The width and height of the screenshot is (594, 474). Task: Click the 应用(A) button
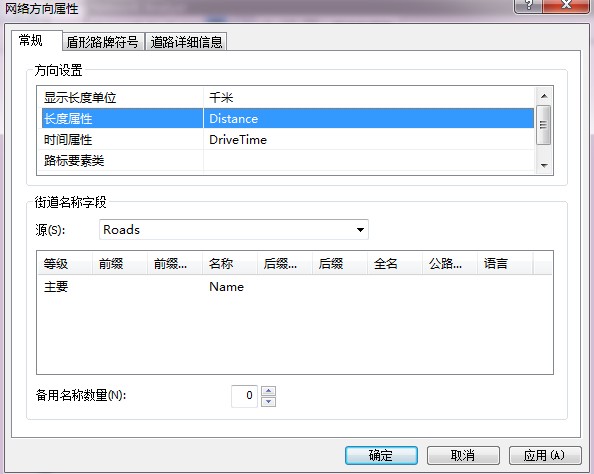[x=545, y=455]
